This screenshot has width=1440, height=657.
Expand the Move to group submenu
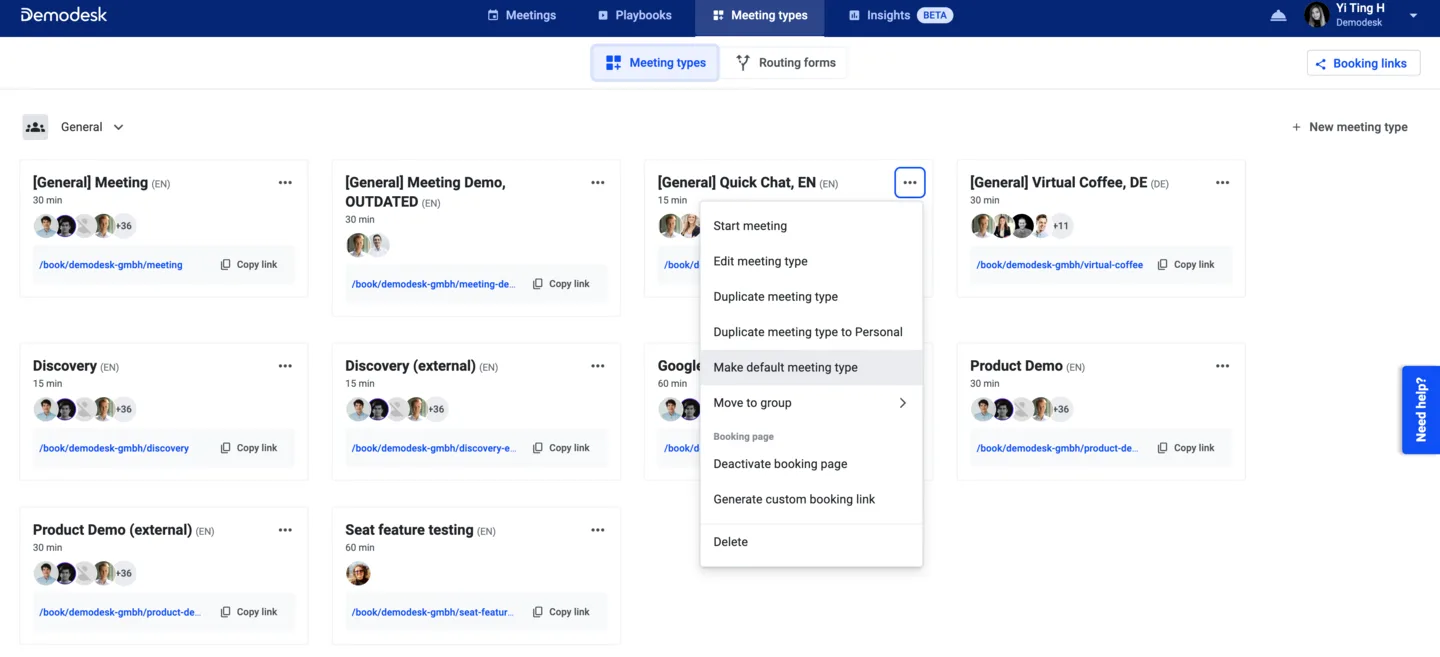coord(811,403)
